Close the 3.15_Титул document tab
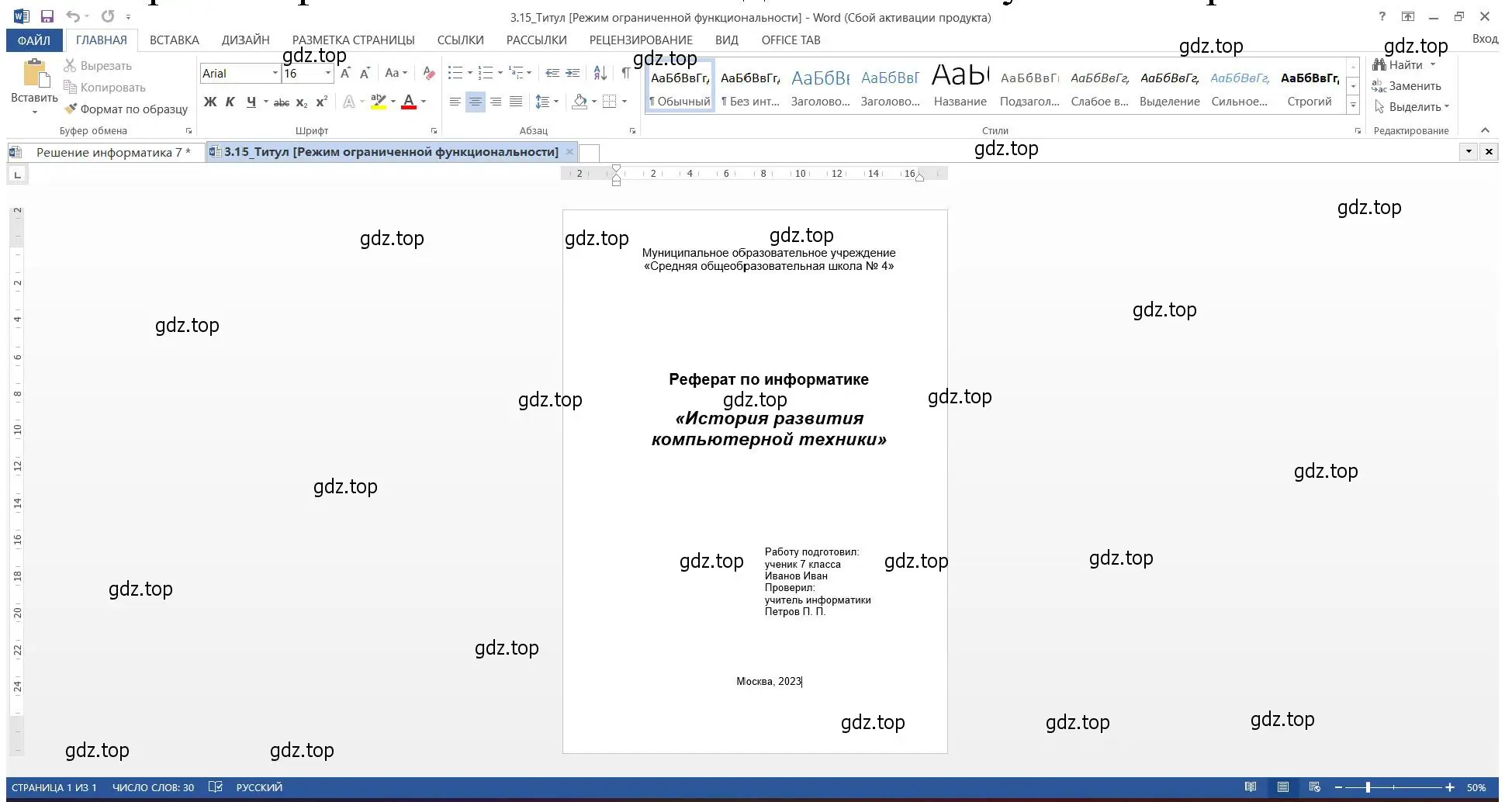This screenshot has height=802, width=1512. pos(569,152)
